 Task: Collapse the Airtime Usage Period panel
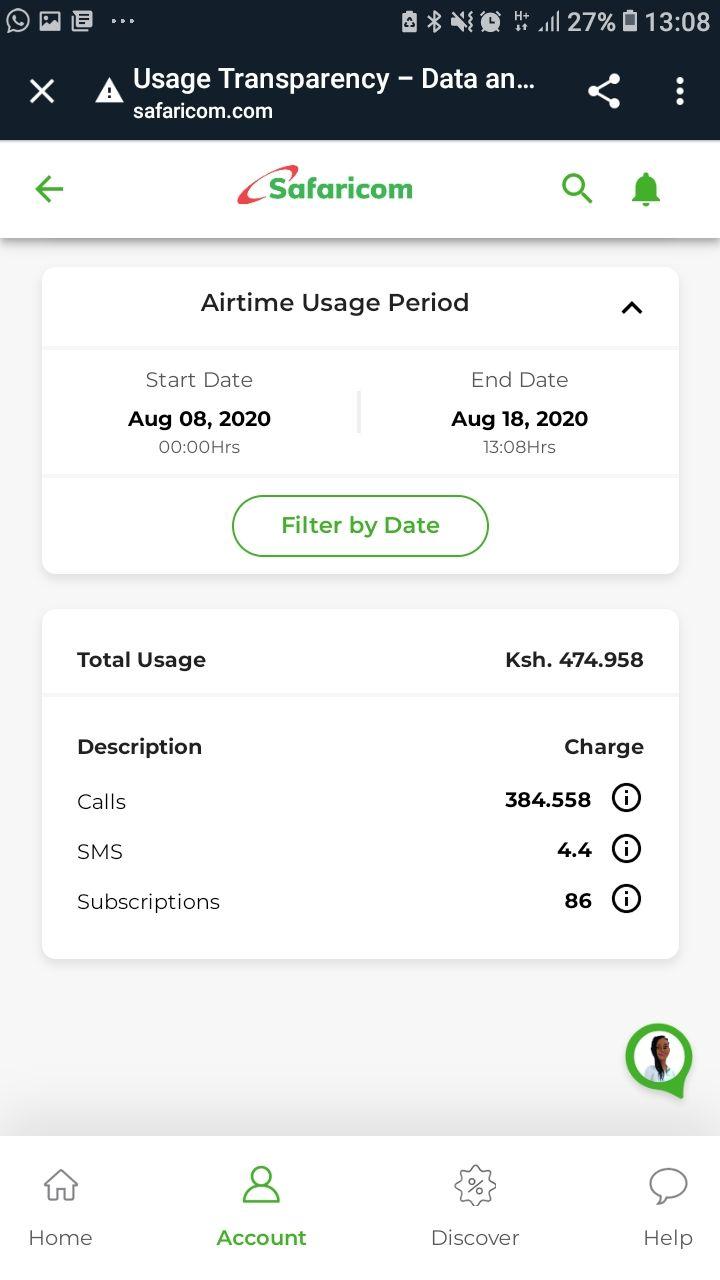(631, 308)
